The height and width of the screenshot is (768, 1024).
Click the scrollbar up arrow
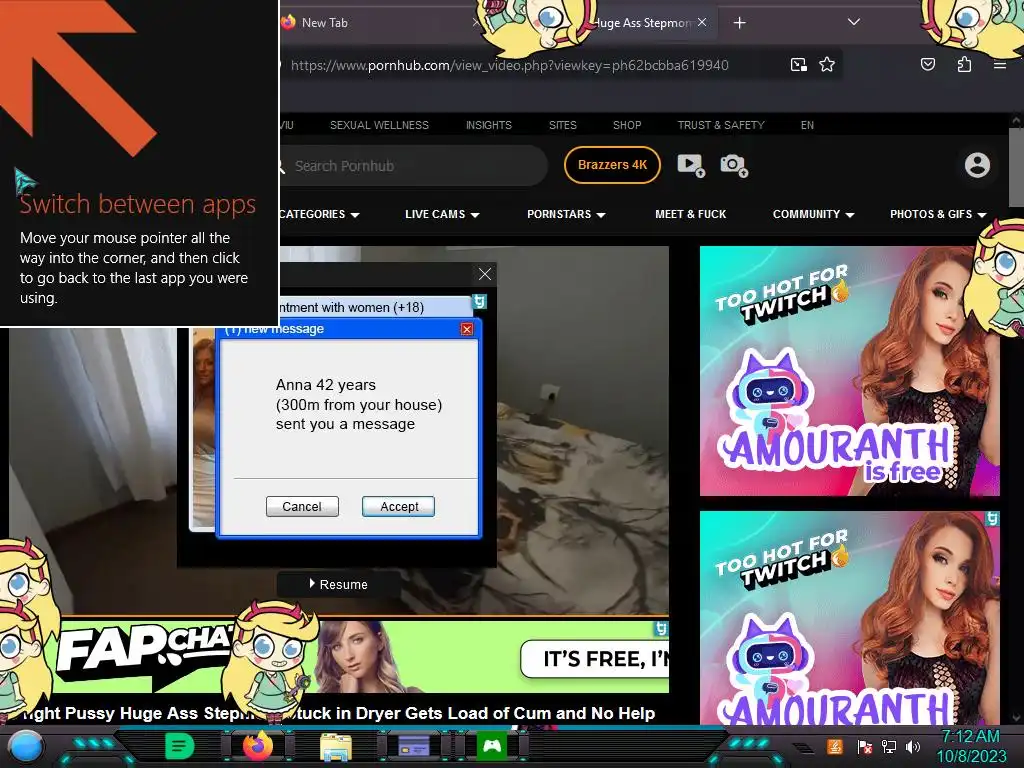(1016, 120)
